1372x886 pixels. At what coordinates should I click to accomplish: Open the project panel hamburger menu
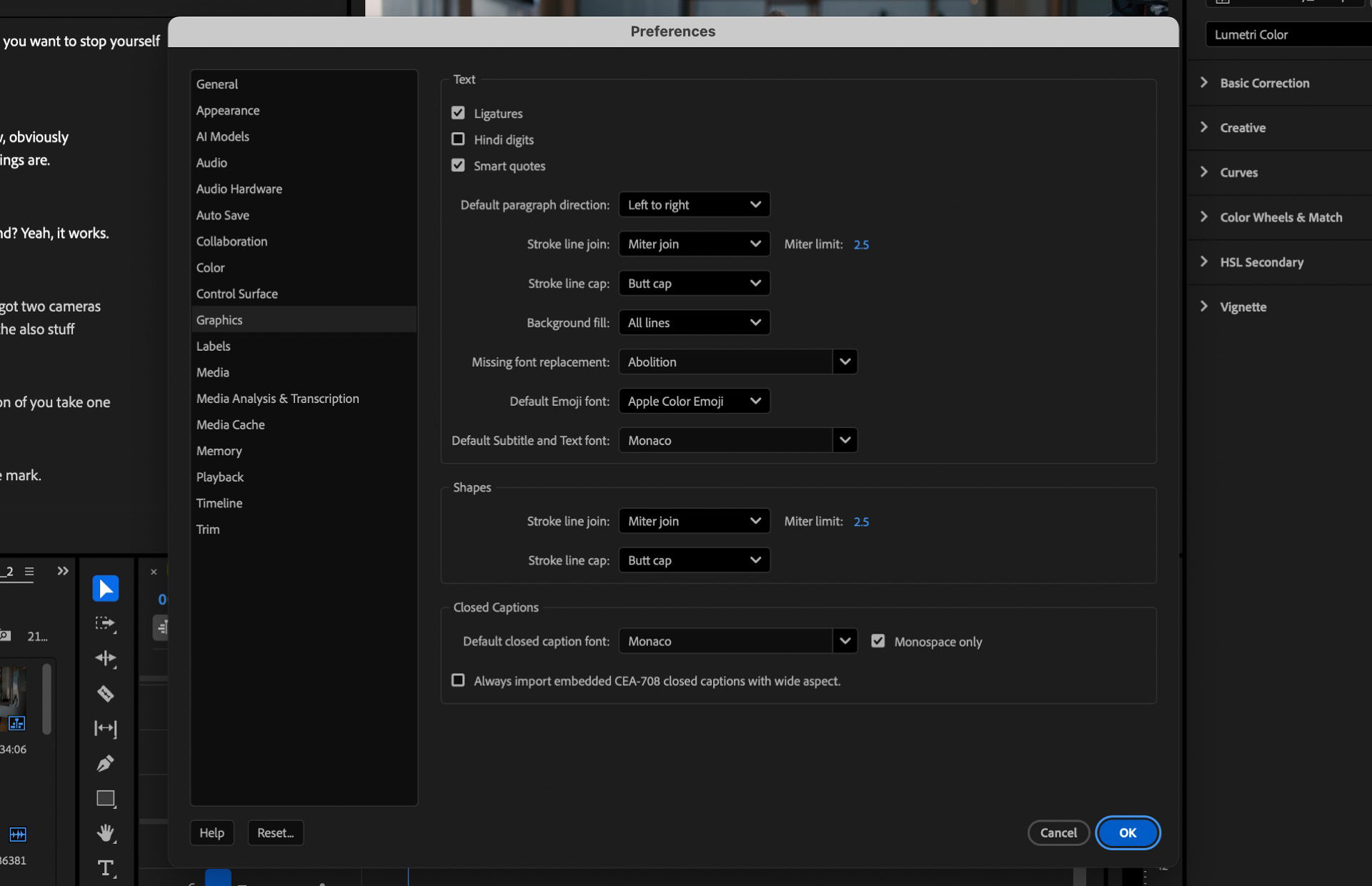(29, 571)
